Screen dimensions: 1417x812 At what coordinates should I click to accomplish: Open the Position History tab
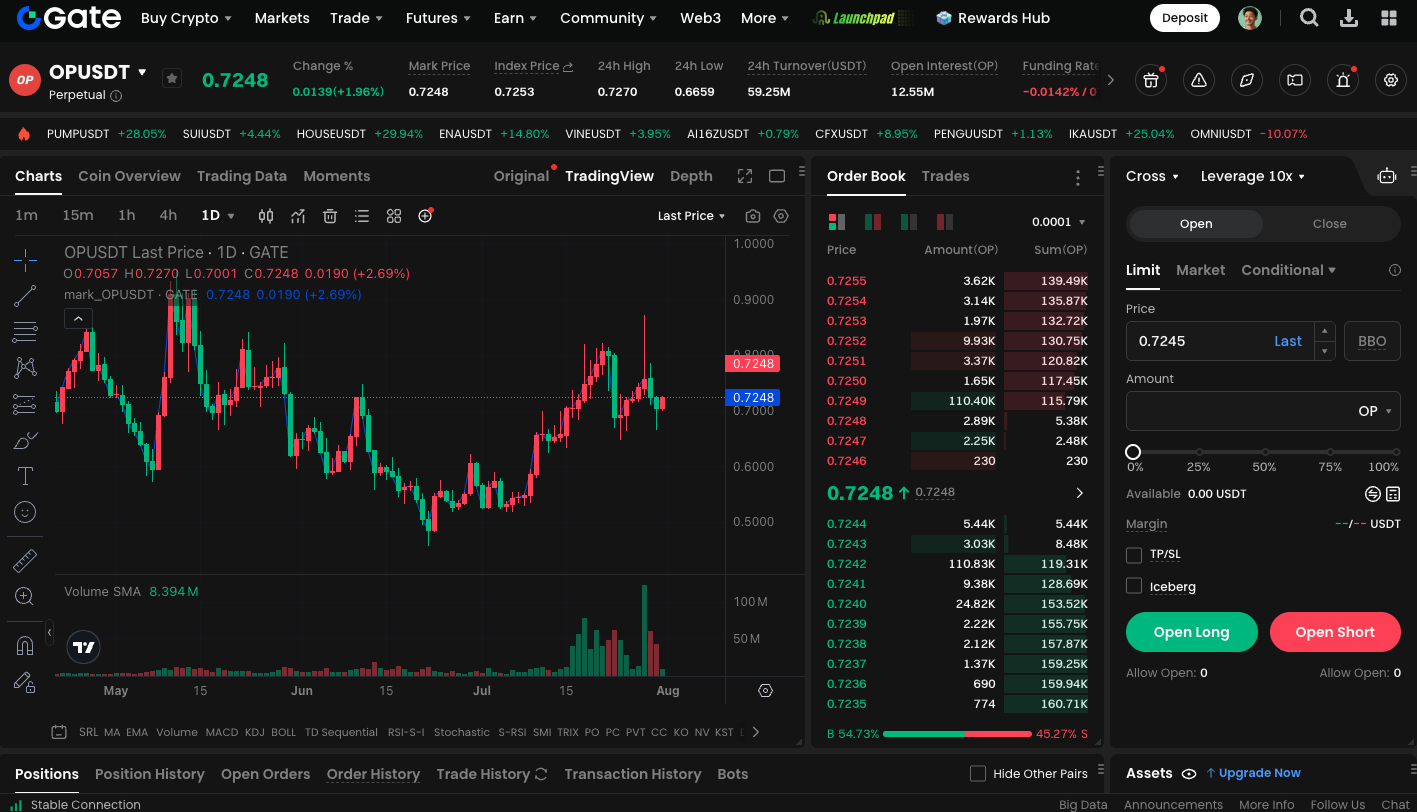[150, 774]
